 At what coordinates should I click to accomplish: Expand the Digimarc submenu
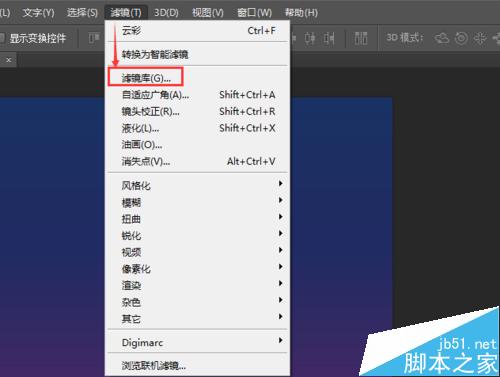[x=197, y=342]
